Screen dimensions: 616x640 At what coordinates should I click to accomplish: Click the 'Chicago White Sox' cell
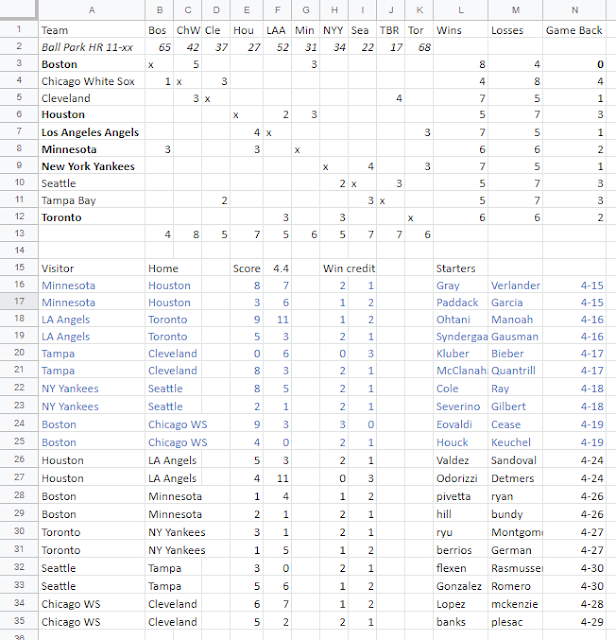(x=92, y=81)
